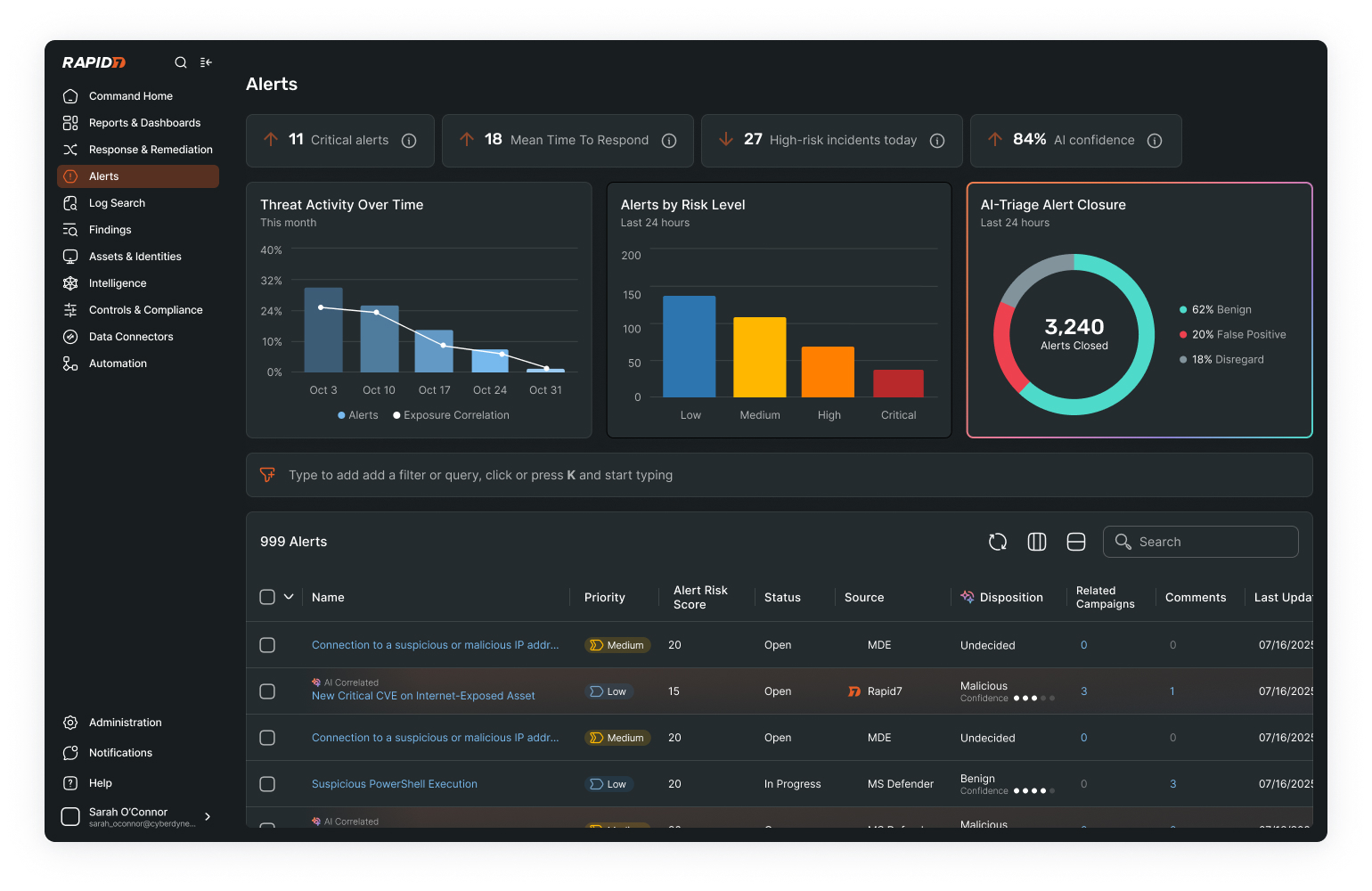Click the In Progress status cell

pyautogui.click(x=793, y=784)
